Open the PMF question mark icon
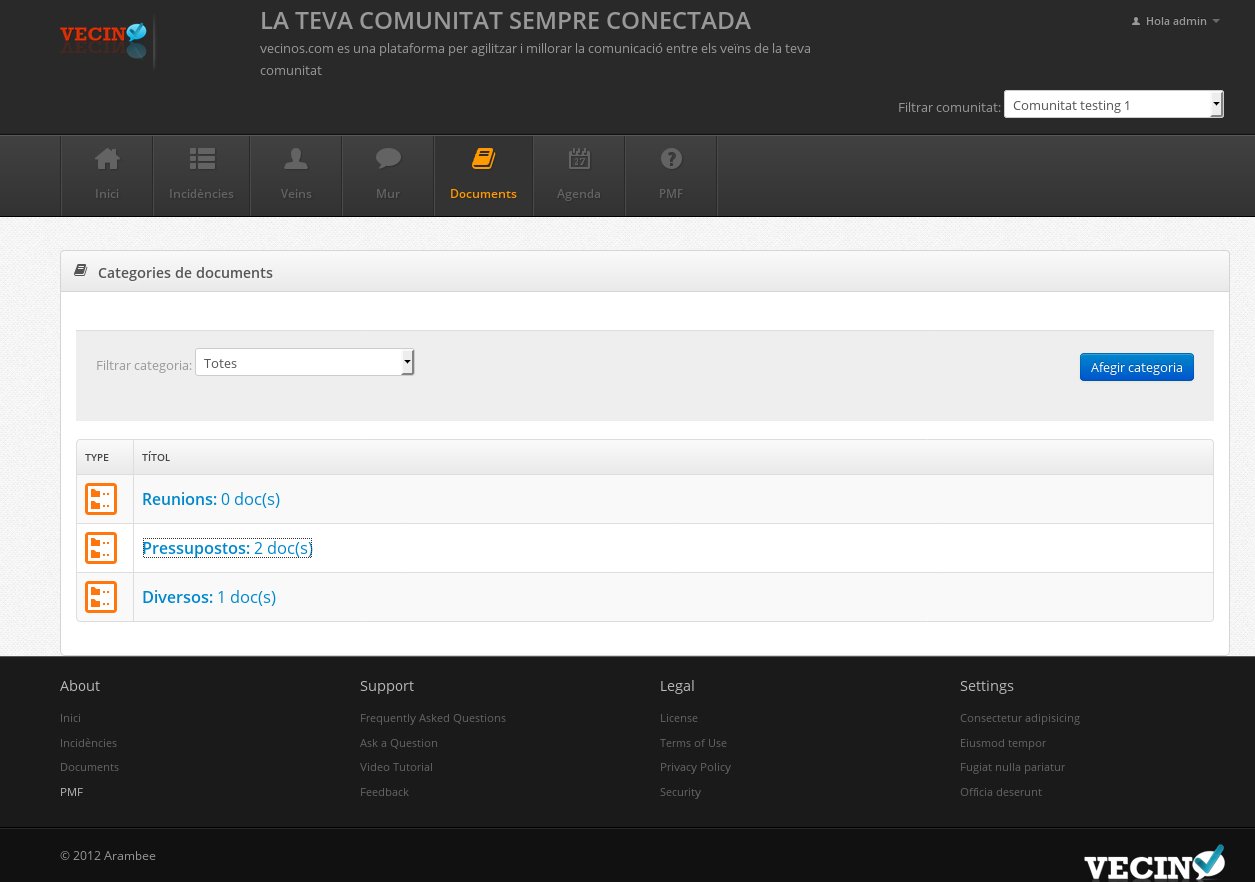Screen dimensions: 1255x882 [x=671, y=159]
